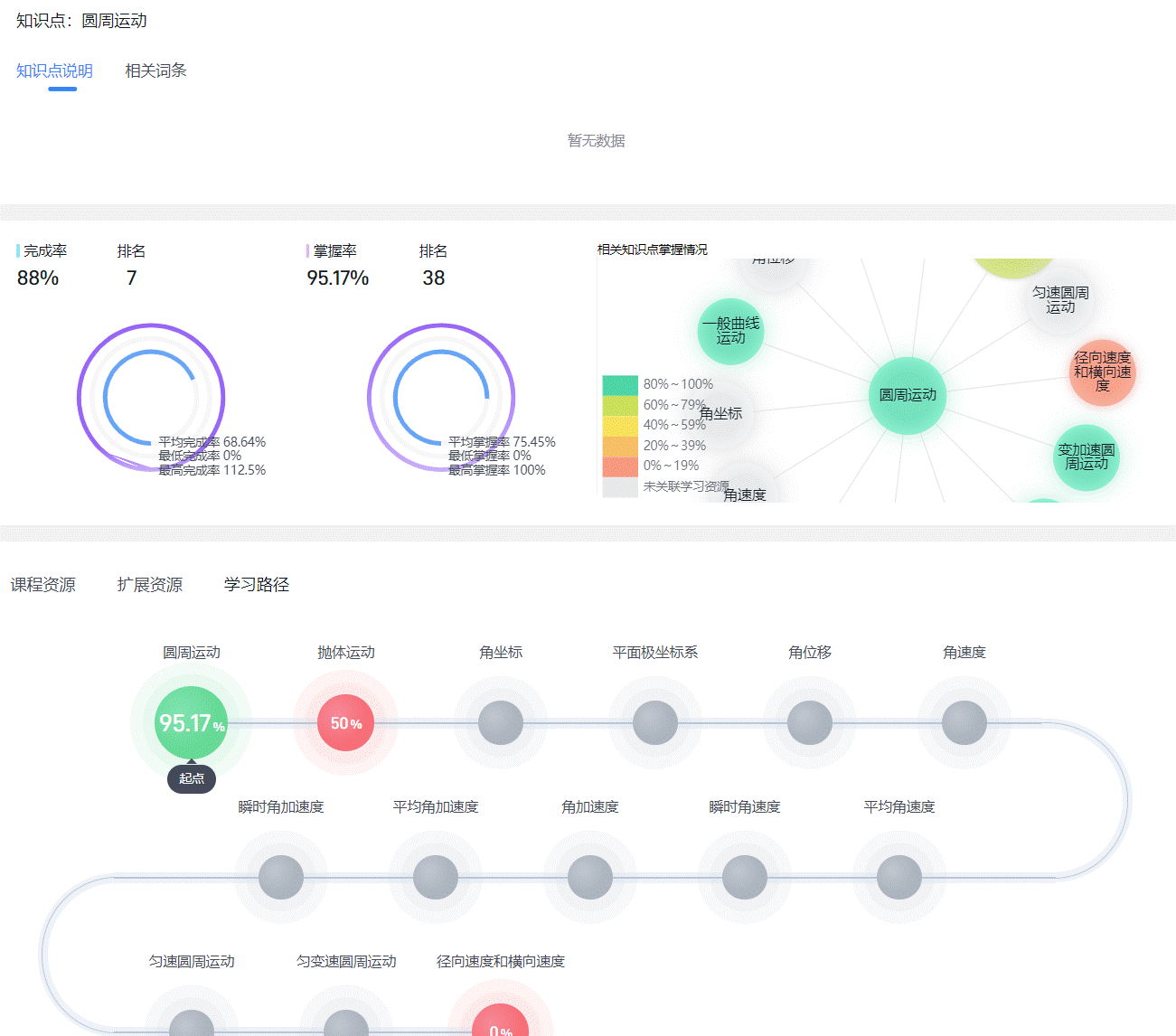The width and height of the screenshot is (1176, 1036).
Task: Click the 80%~100% green legend swatch
Action: pyautogui.click(x=620, y=385)
